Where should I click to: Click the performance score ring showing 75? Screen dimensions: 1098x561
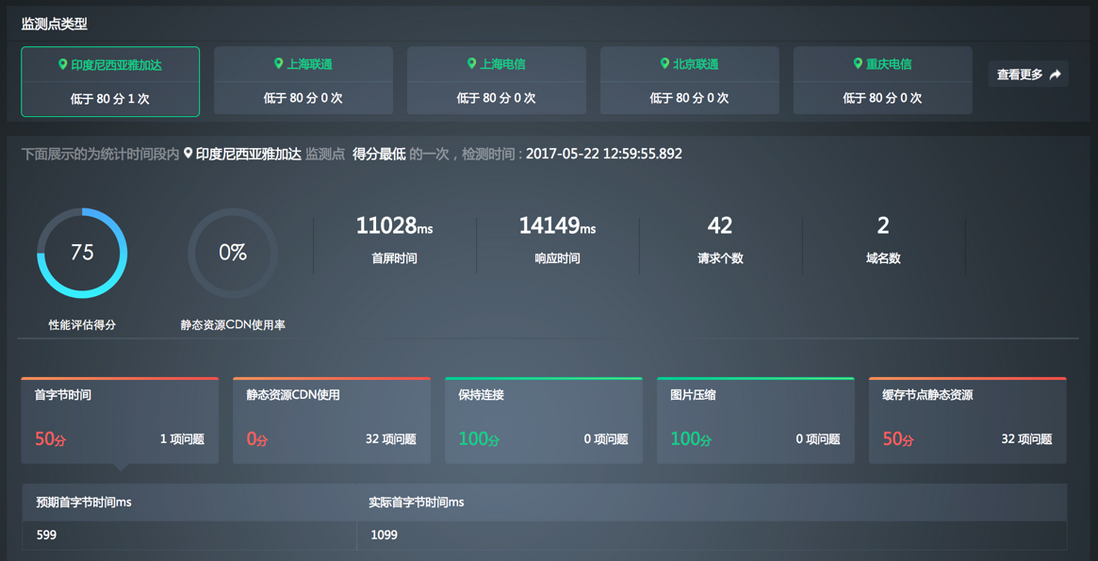(82, 253)
